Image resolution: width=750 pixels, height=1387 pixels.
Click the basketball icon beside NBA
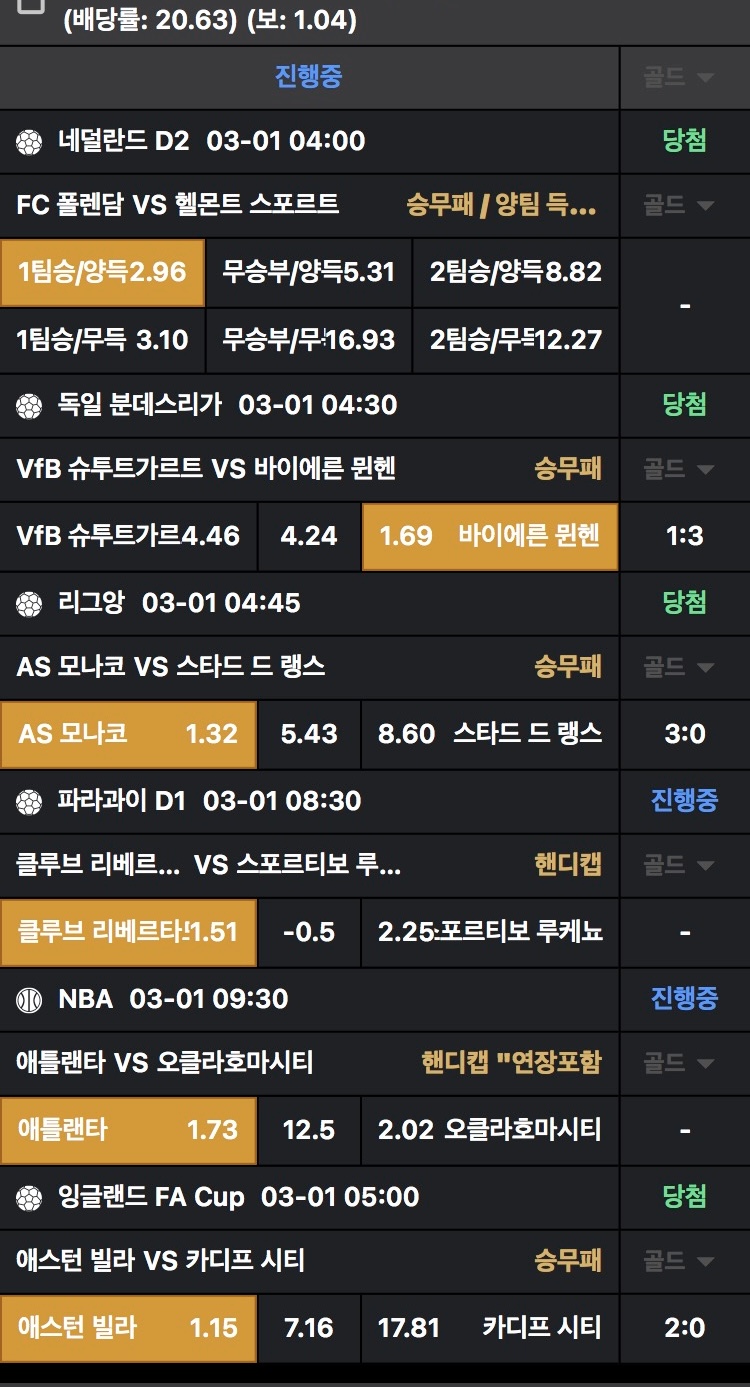pos(29,1000)
